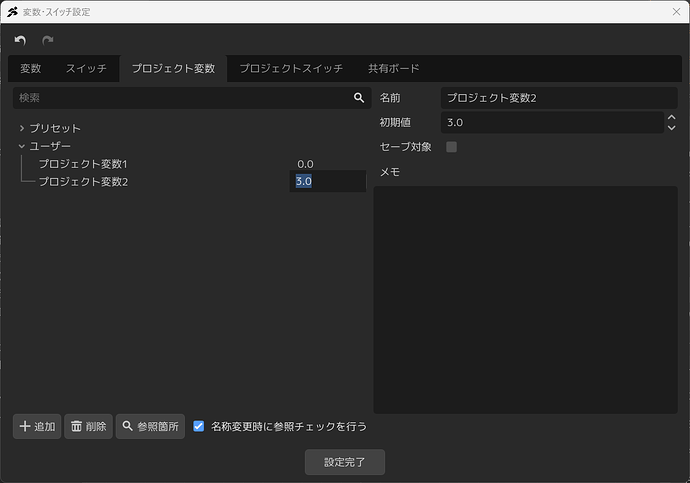Click the 設定完了 button

345,462
